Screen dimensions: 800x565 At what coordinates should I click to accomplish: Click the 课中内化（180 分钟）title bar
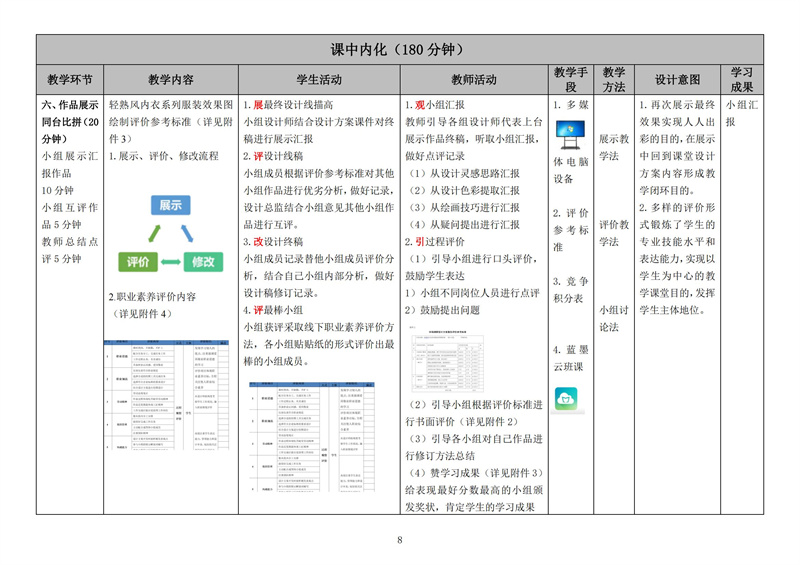[399, 50]
